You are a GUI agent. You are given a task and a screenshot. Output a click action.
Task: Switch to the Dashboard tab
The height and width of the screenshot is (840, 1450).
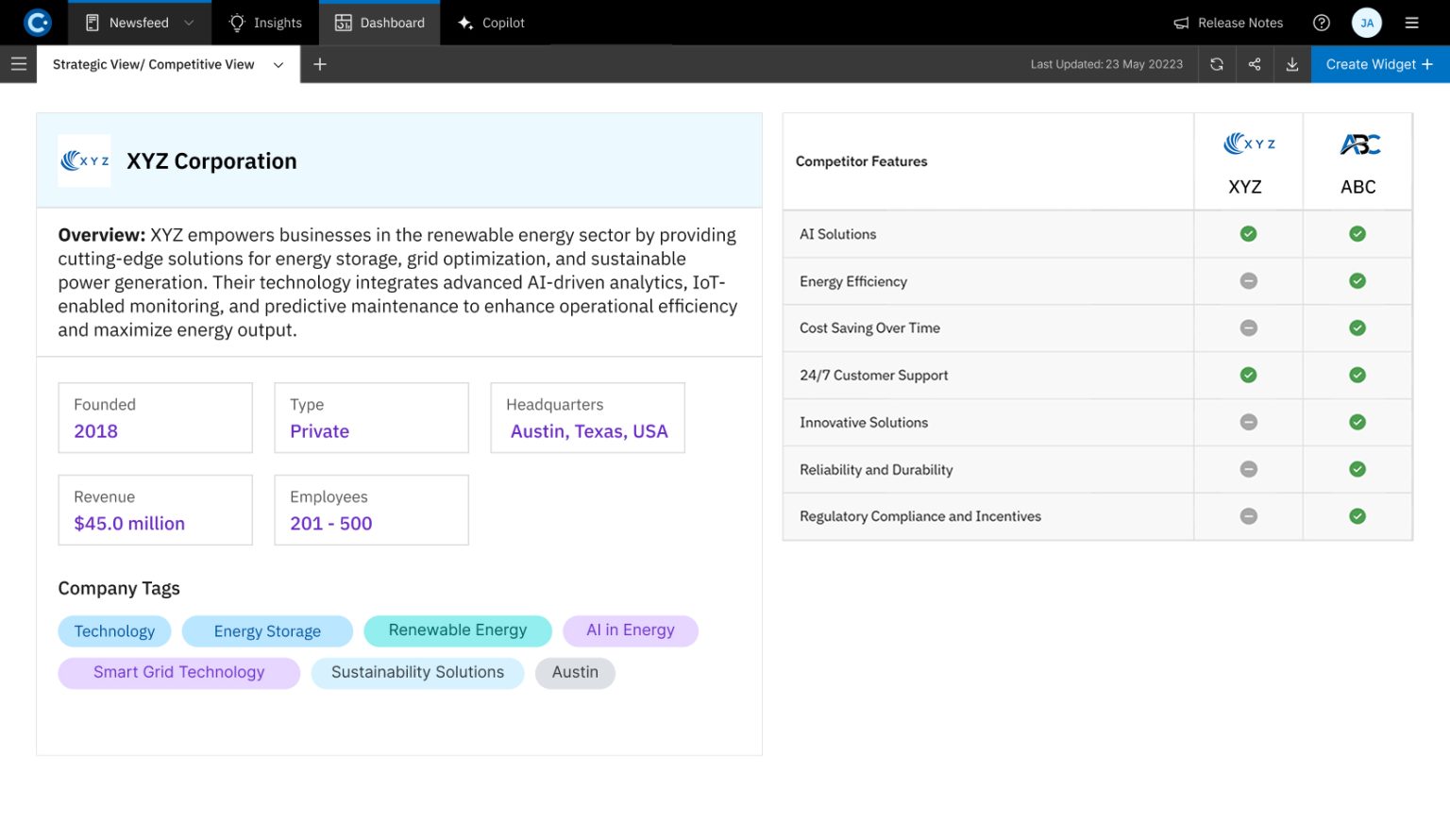click(379, 23)
